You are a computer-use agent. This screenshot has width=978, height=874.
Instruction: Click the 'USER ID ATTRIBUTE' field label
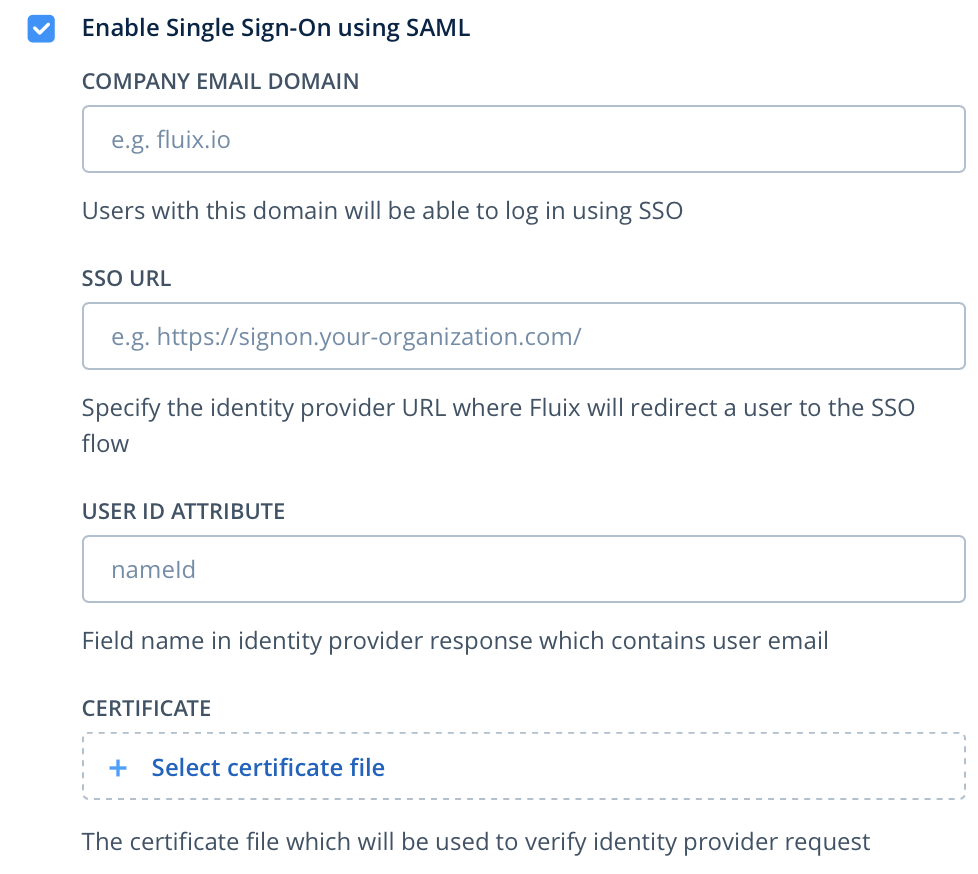coord(183,512)
